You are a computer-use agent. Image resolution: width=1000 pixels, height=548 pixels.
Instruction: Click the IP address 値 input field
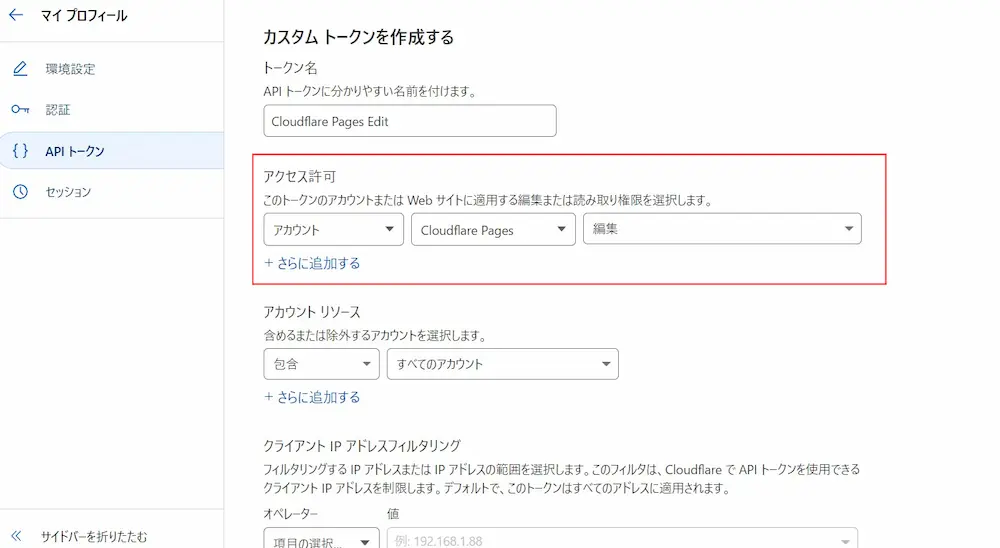pos(622,540)
